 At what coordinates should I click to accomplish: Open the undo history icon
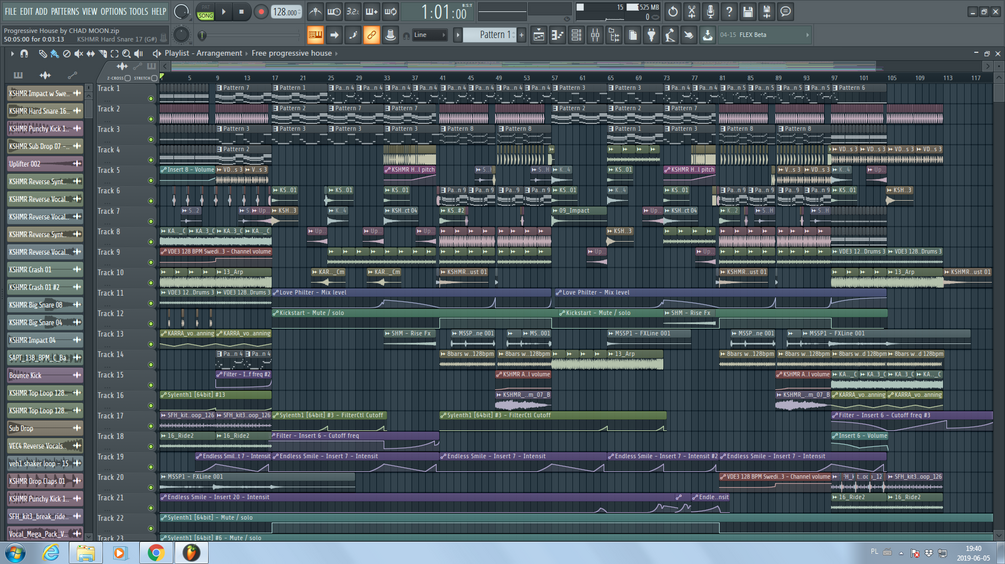tap(672, 12)
